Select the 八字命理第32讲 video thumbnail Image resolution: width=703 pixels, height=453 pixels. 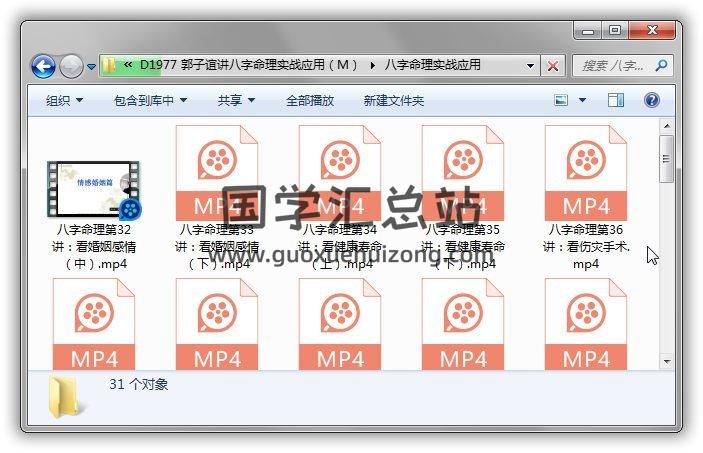(x=94, y=190)
